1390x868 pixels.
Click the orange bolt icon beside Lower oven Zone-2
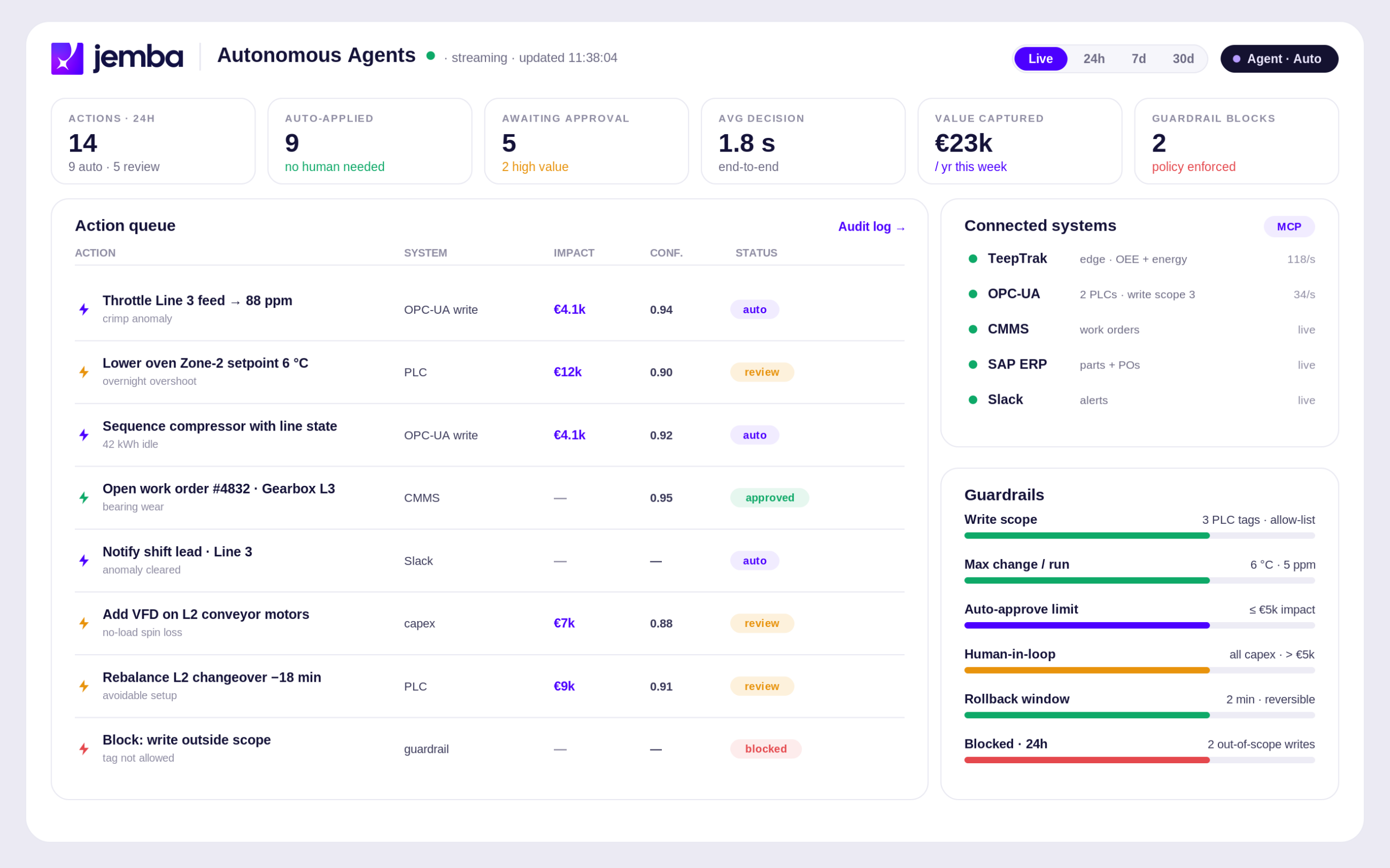point(84,372)
